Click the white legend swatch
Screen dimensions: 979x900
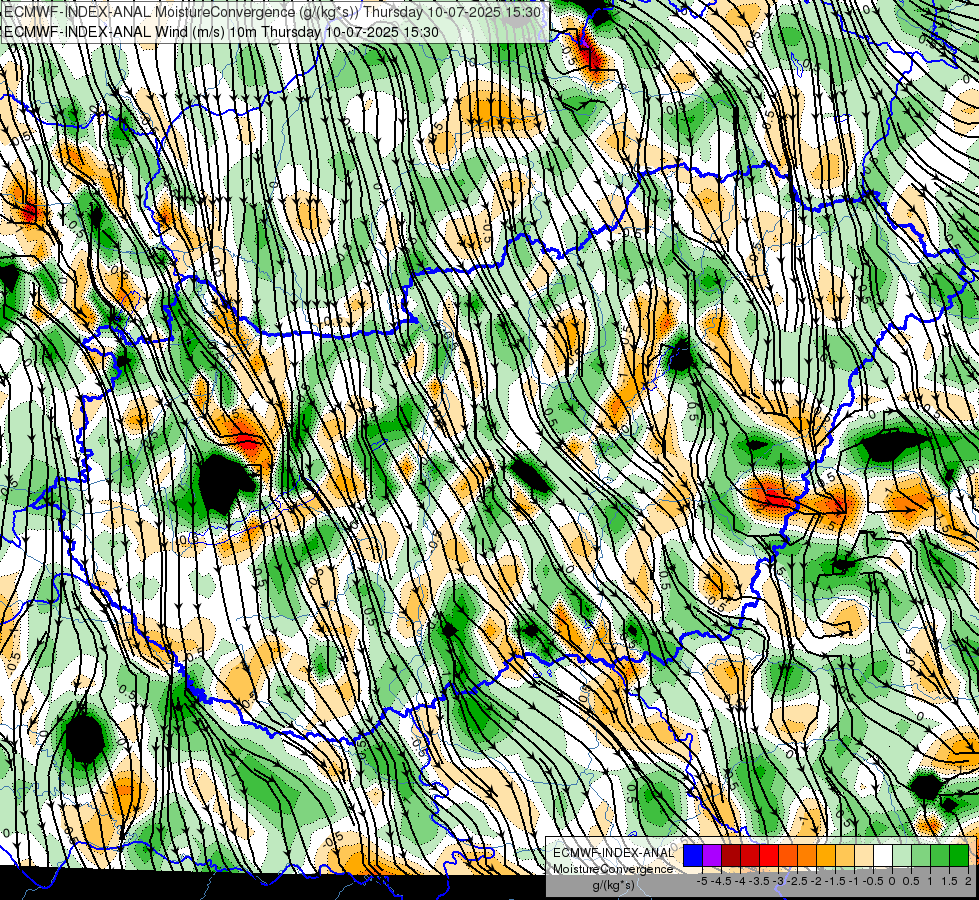(x=883, y=856)
